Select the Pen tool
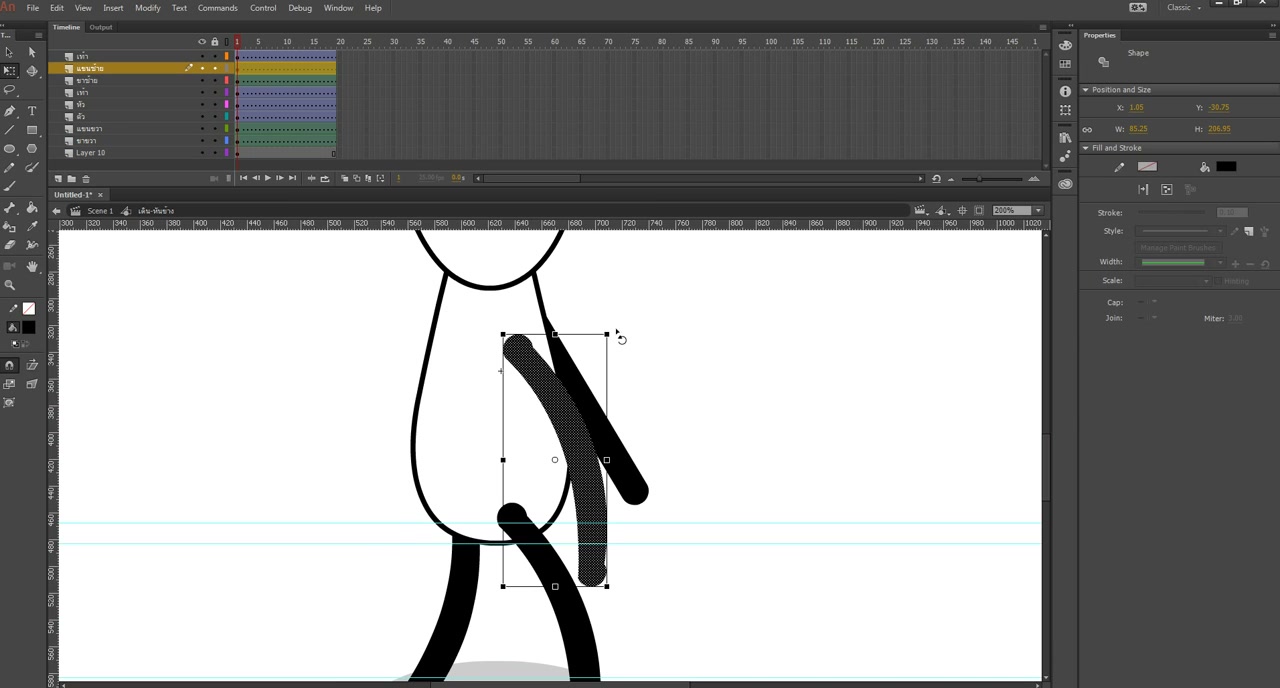The image size is (1280, 688). tap(10, 111)
